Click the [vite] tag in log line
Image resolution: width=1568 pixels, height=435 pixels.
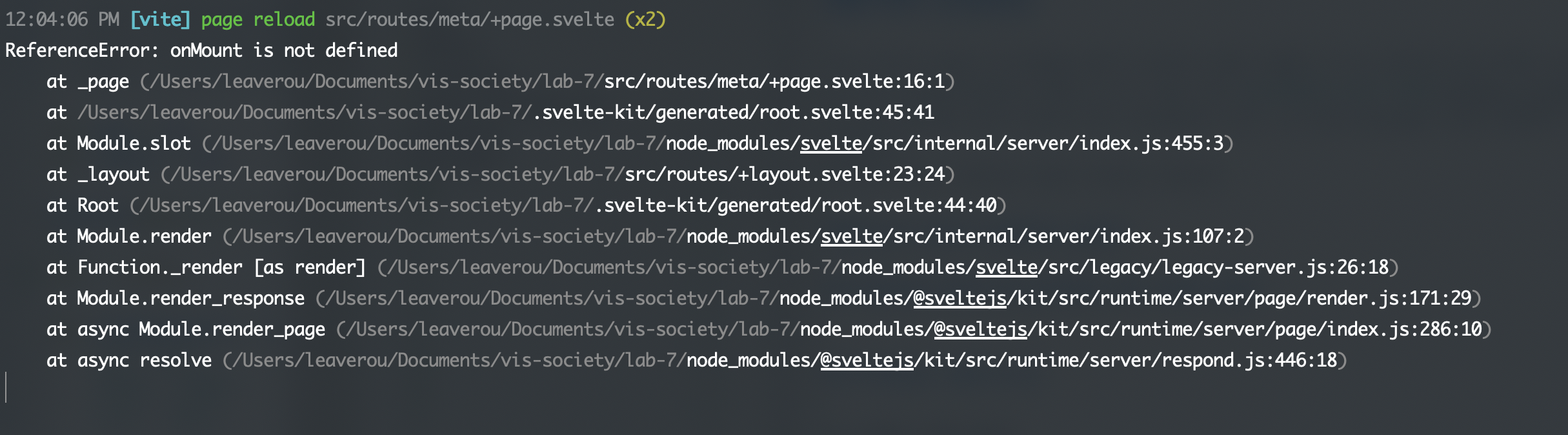(160, 20)
